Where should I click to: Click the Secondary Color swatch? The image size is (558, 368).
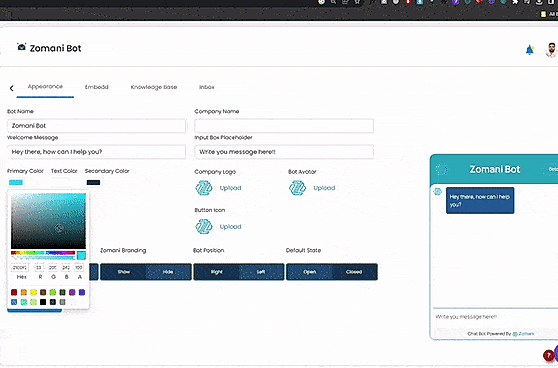[x=93, y=183]
